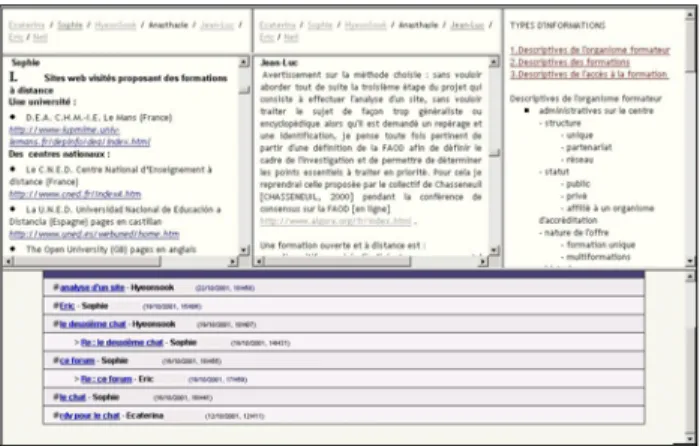The image size is (700, 446).
Task: Open link 3 Descriptives de l'accès à la formation
Action: click(x=589, y=74)
